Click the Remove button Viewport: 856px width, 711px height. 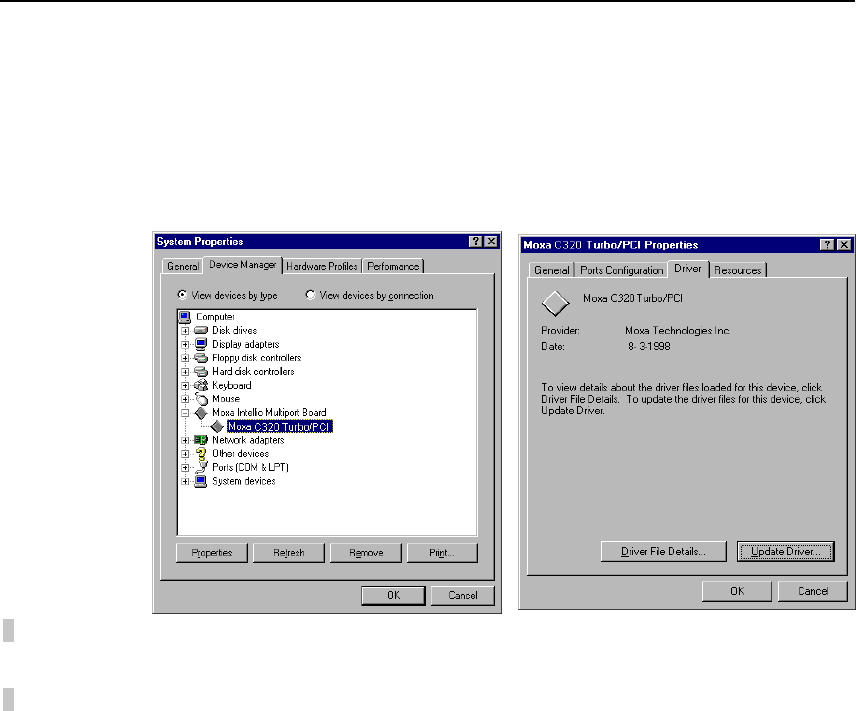(x=366, y=553)
